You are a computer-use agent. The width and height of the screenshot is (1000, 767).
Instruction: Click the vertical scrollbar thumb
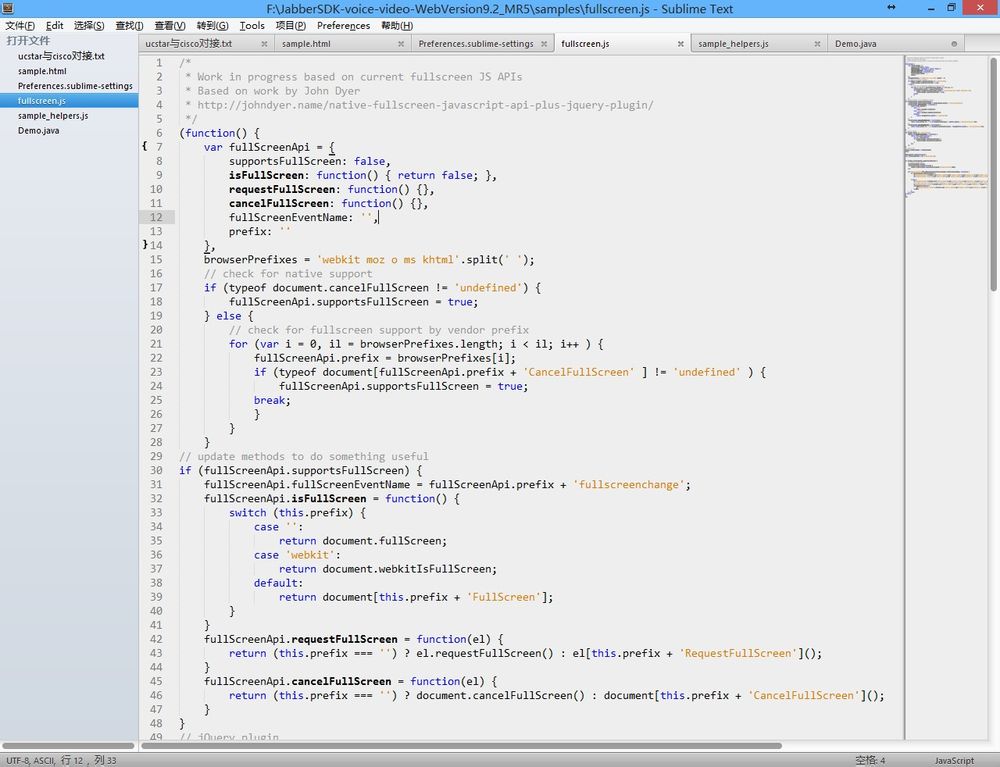tap(993, 173)
